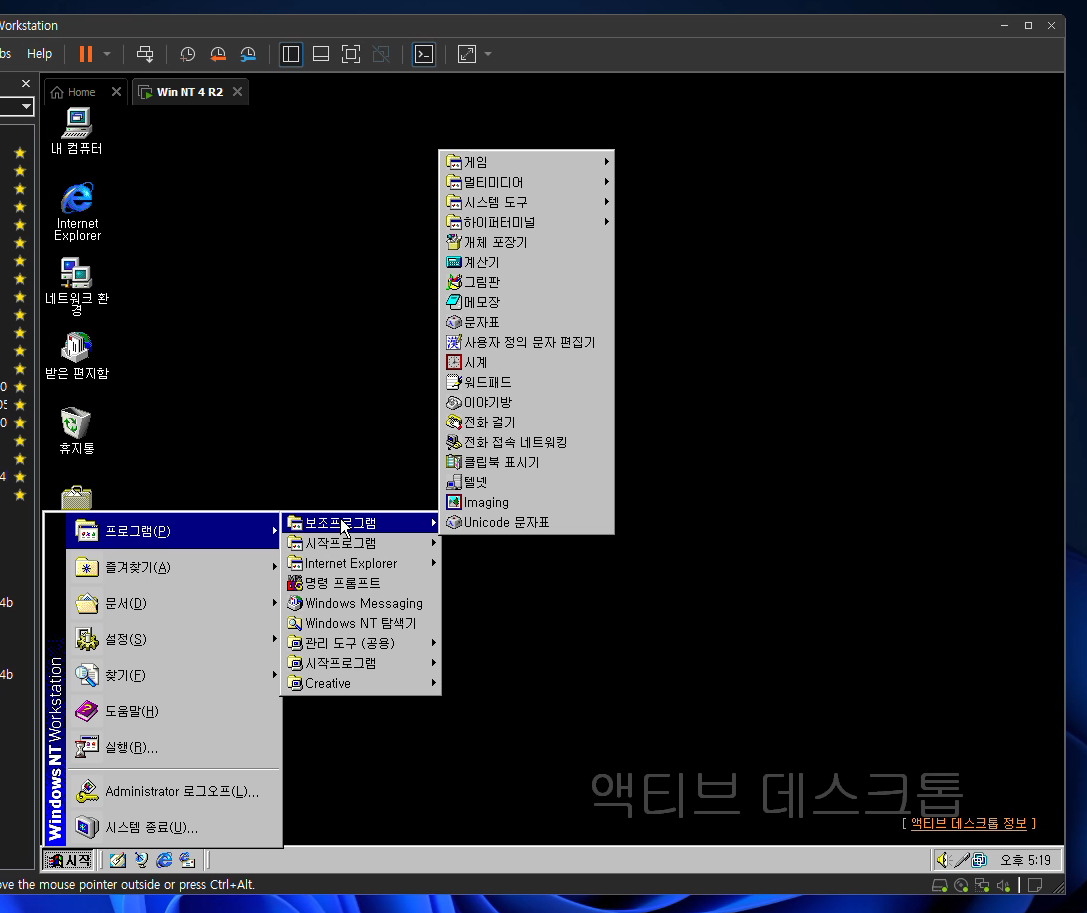Image resolution: width=1087 pixels, height=913 pixels.
Task: Click the Show Desktop quick launch icon
Action: coord(118,860)
